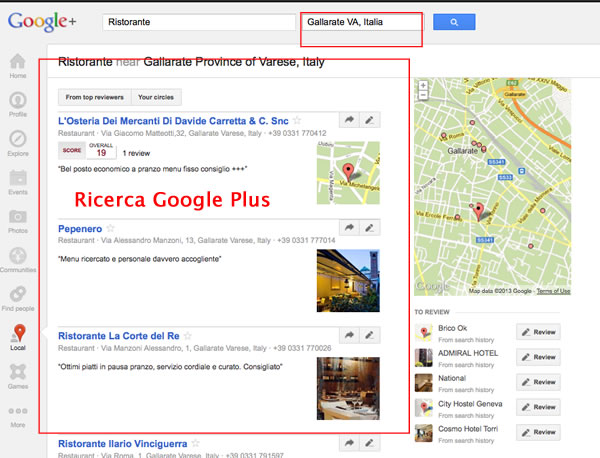Share Ristorante Ilario Vinciguerra result
Screen dimensions: 600x458
[349, 443]
